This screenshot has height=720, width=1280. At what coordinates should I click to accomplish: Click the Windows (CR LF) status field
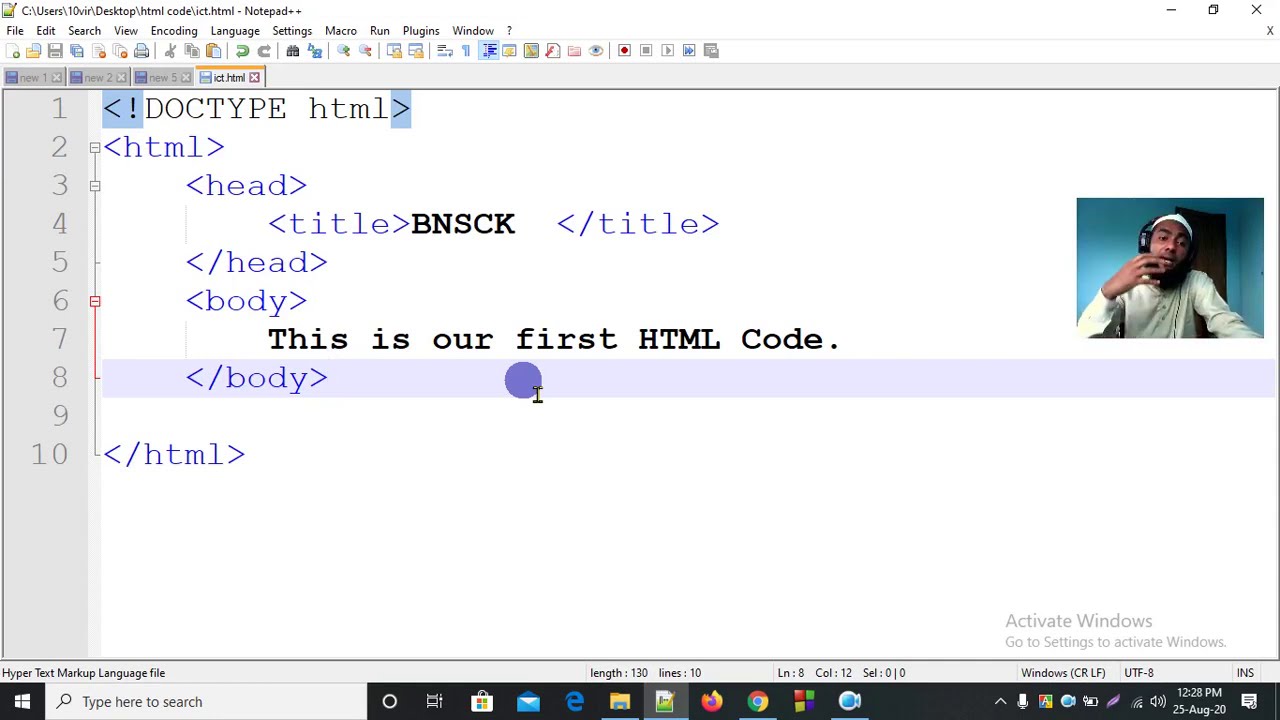[x=1063, y=673]
